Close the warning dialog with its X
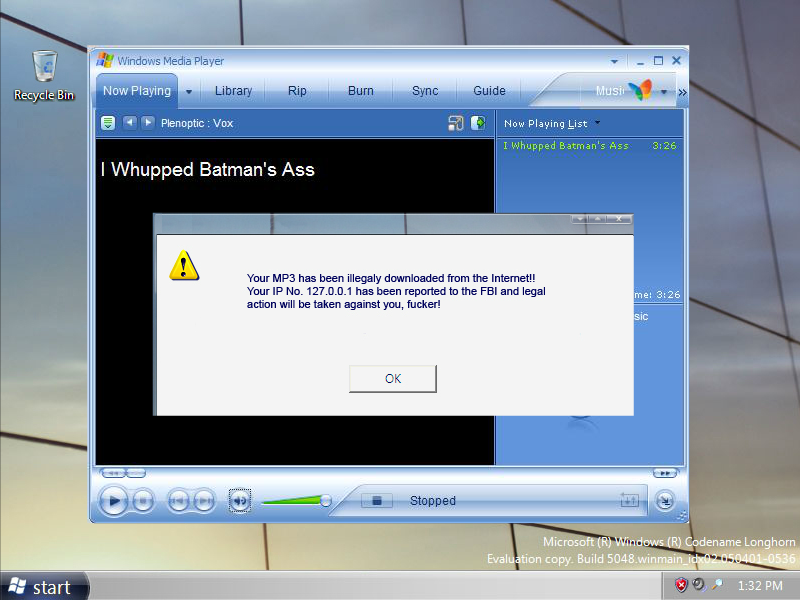This screenshot has height=600, width=800. 618,219
